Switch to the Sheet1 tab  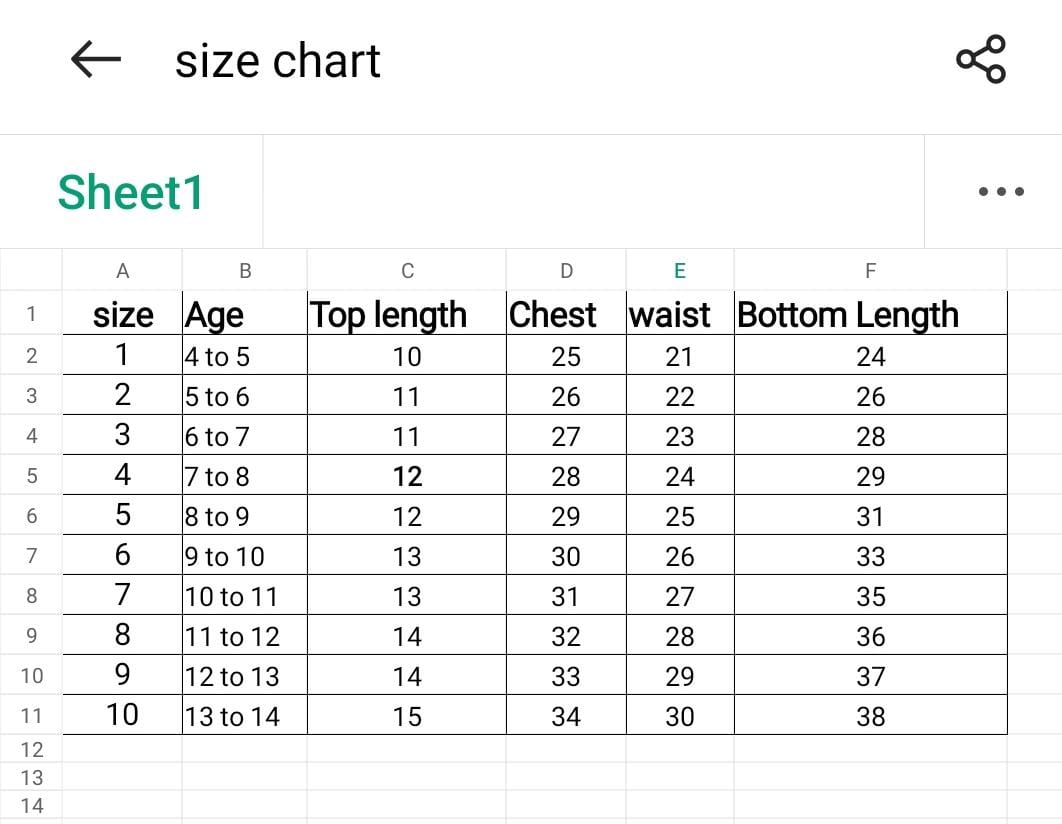click(x=130, y=191)
